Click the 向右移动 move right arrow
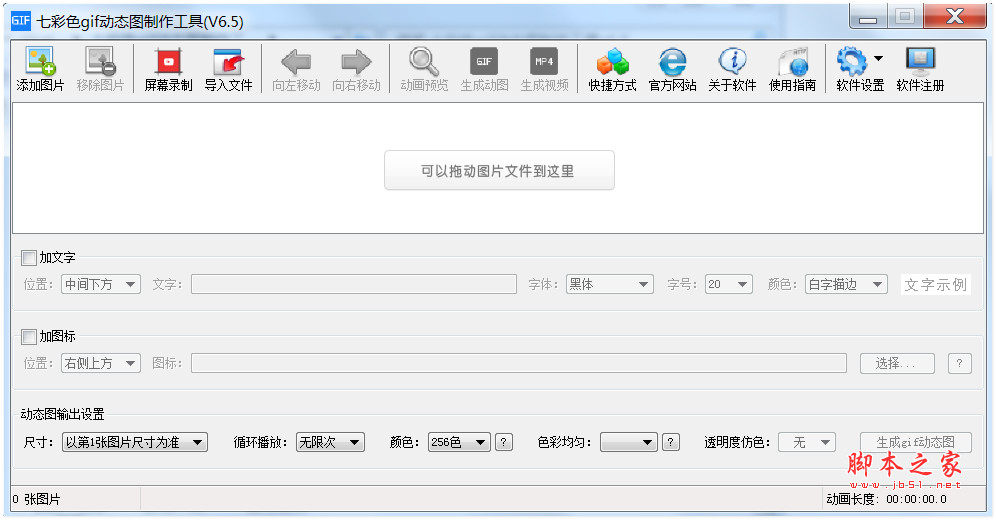This screenshot has width=996, height=520. [x=356, y=62]
